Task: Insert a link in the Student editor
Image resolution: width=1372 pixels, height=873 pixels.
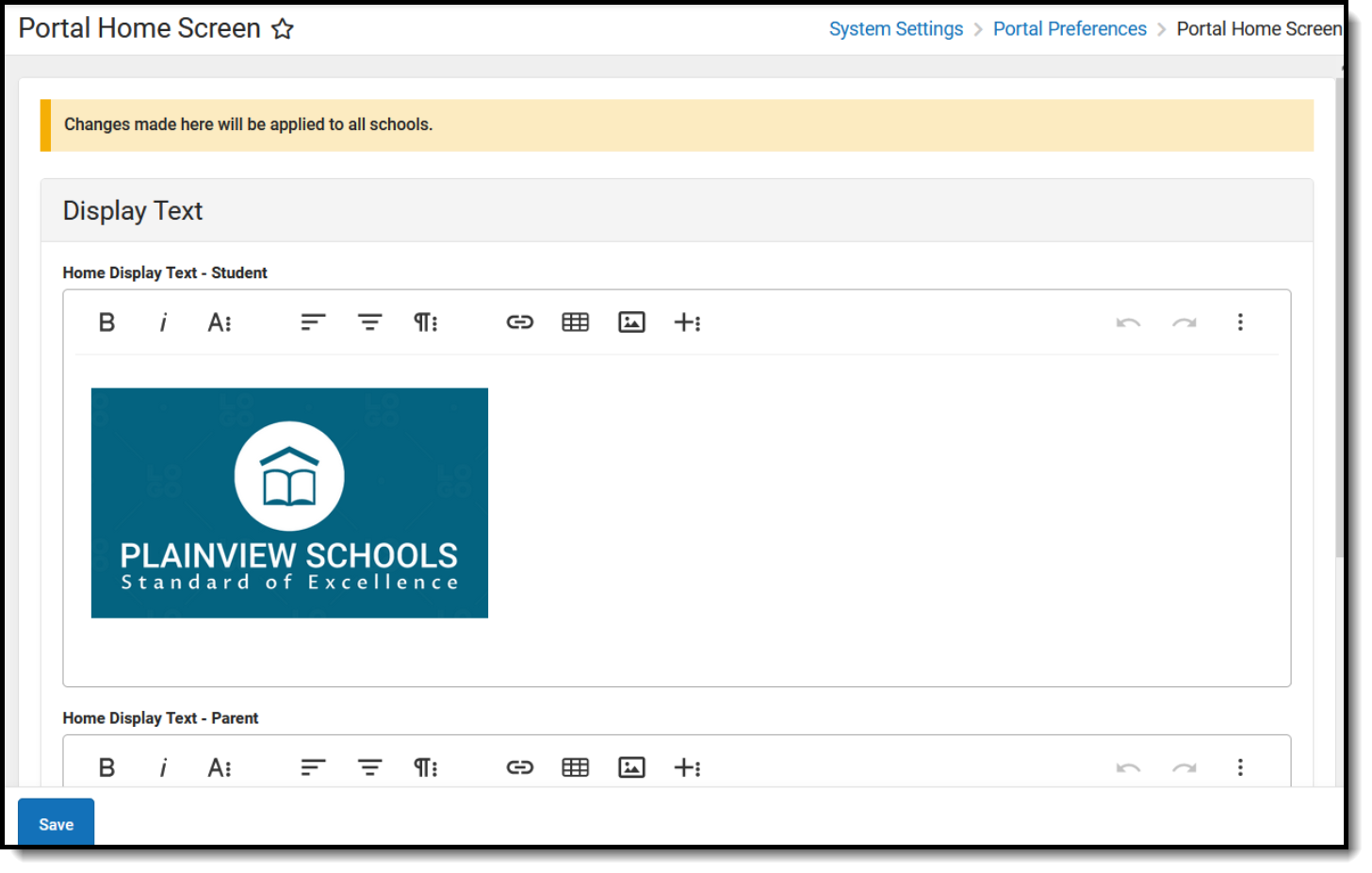Action: [520, 322]
